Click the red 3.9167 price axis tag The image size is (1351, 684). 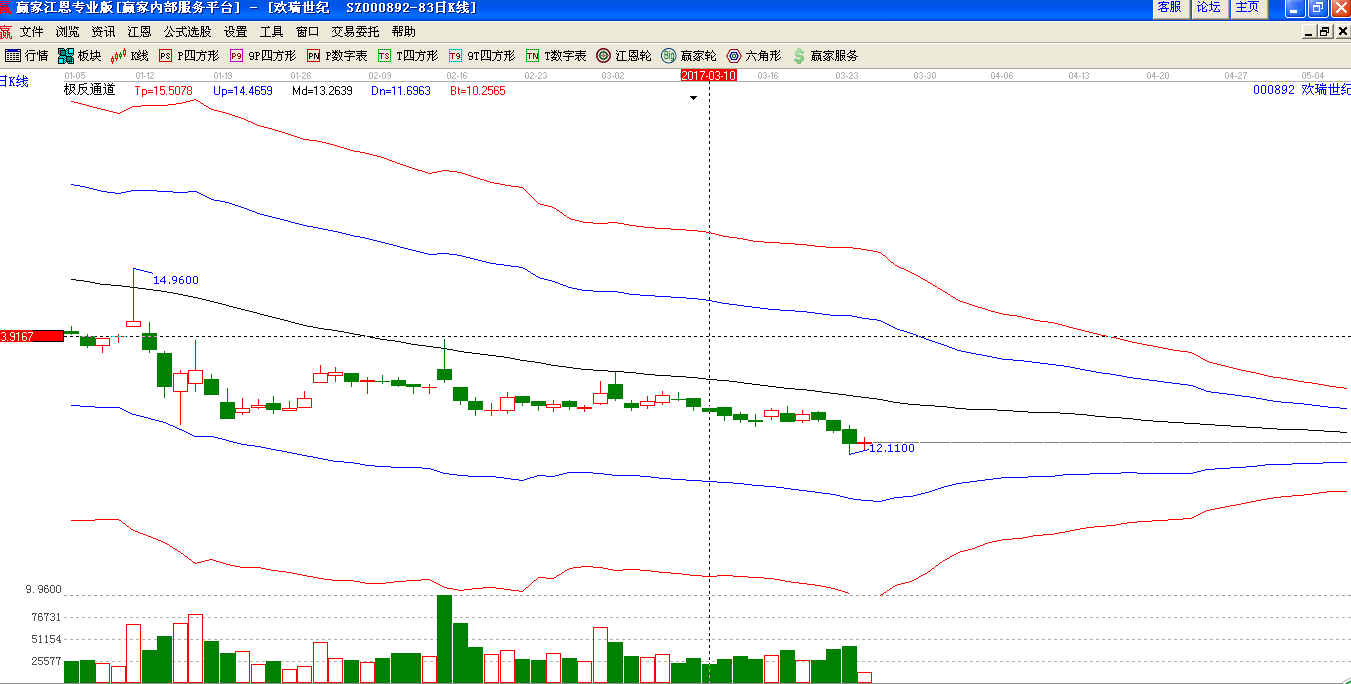(x=32, y=336)
